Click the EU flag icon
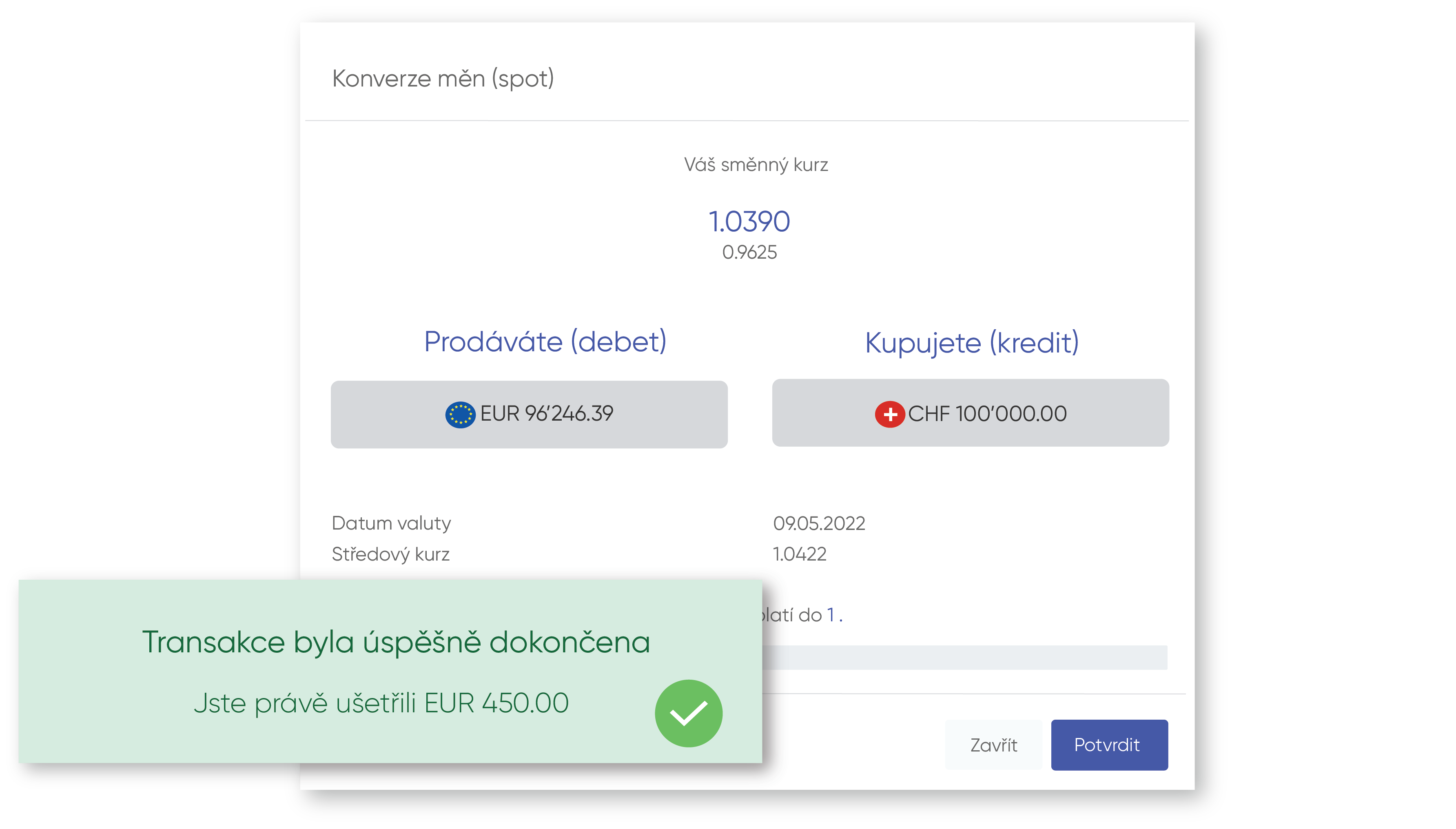1456x829 pixels. click(x=460, y=414)
